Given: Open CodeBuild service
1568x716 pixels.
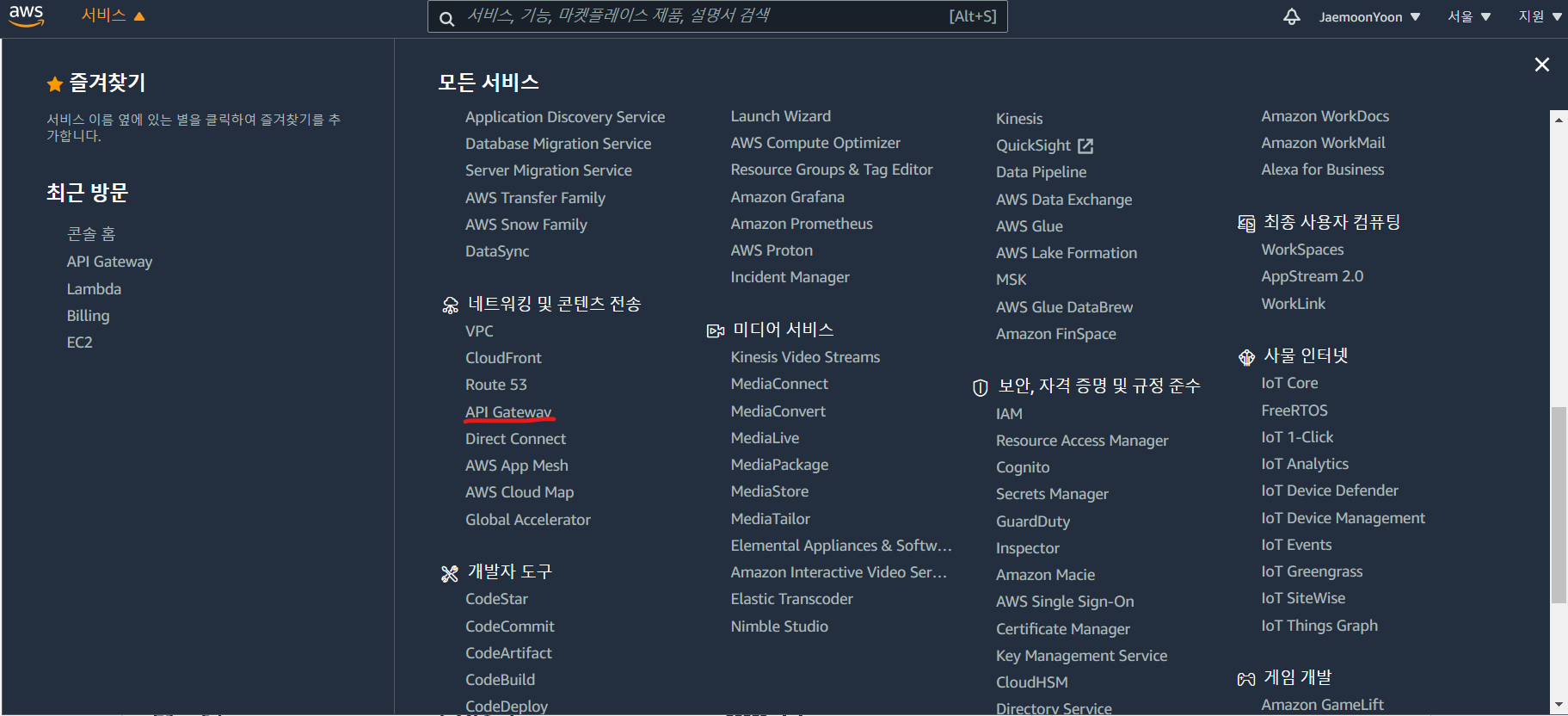Looking at the screenshot, I should (x=500, y=680).
